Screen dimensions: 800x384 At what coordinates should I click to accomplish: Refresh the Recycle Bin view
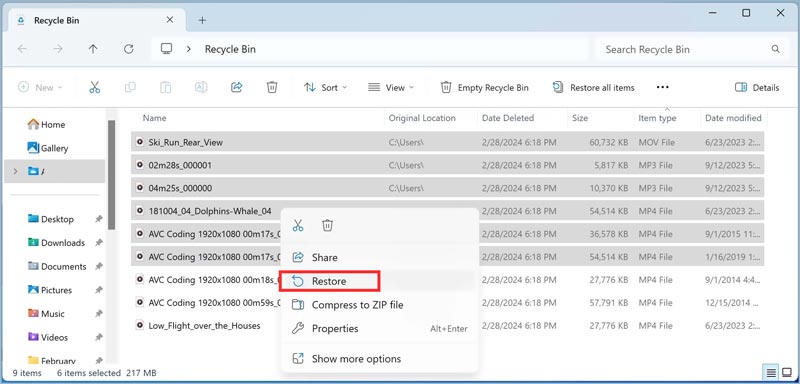[129, 49]
